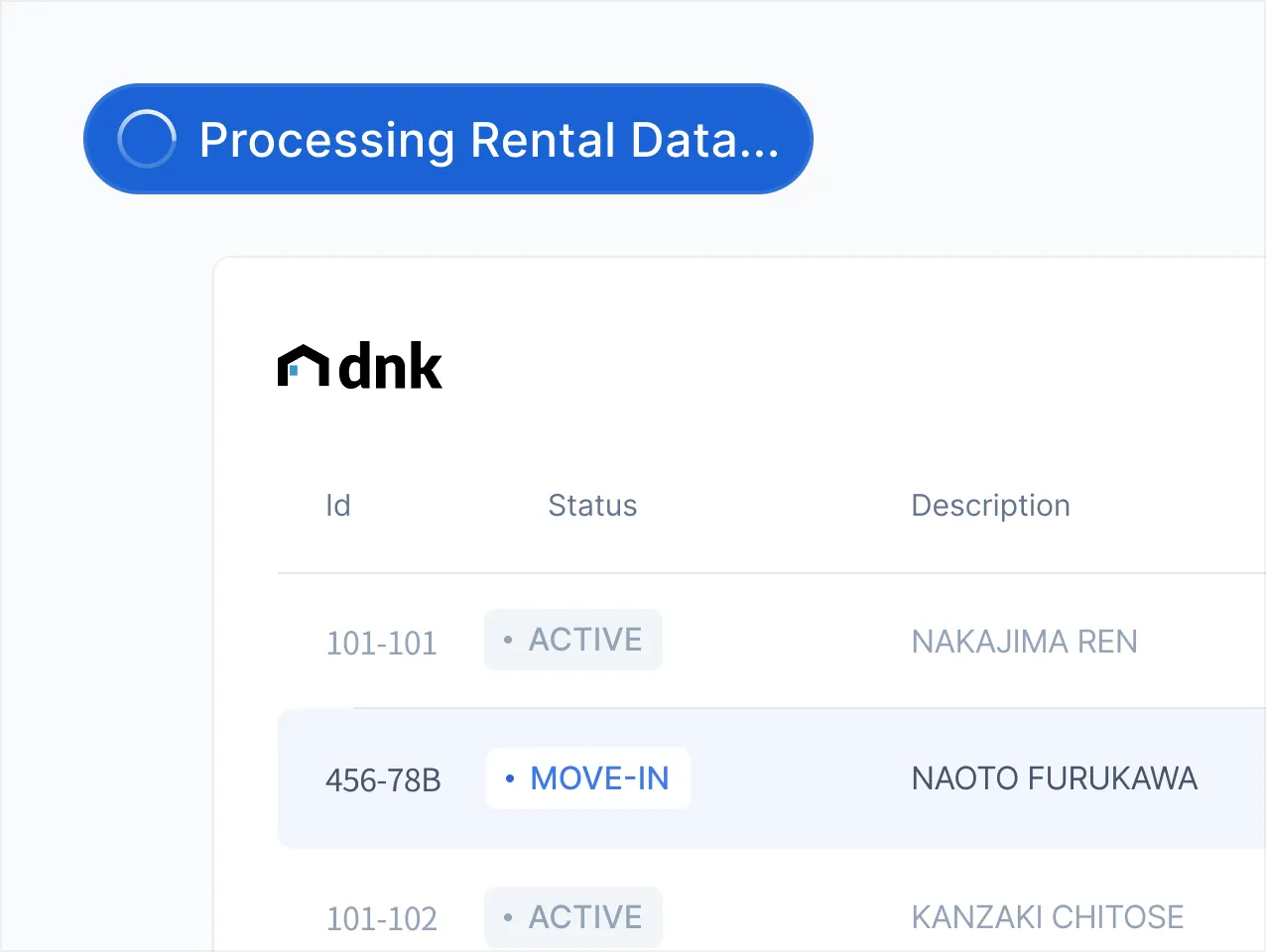The image size is (1266, 952).
Task: Open the NAOTO FURUKAWA description
Action: [1054, 778]
